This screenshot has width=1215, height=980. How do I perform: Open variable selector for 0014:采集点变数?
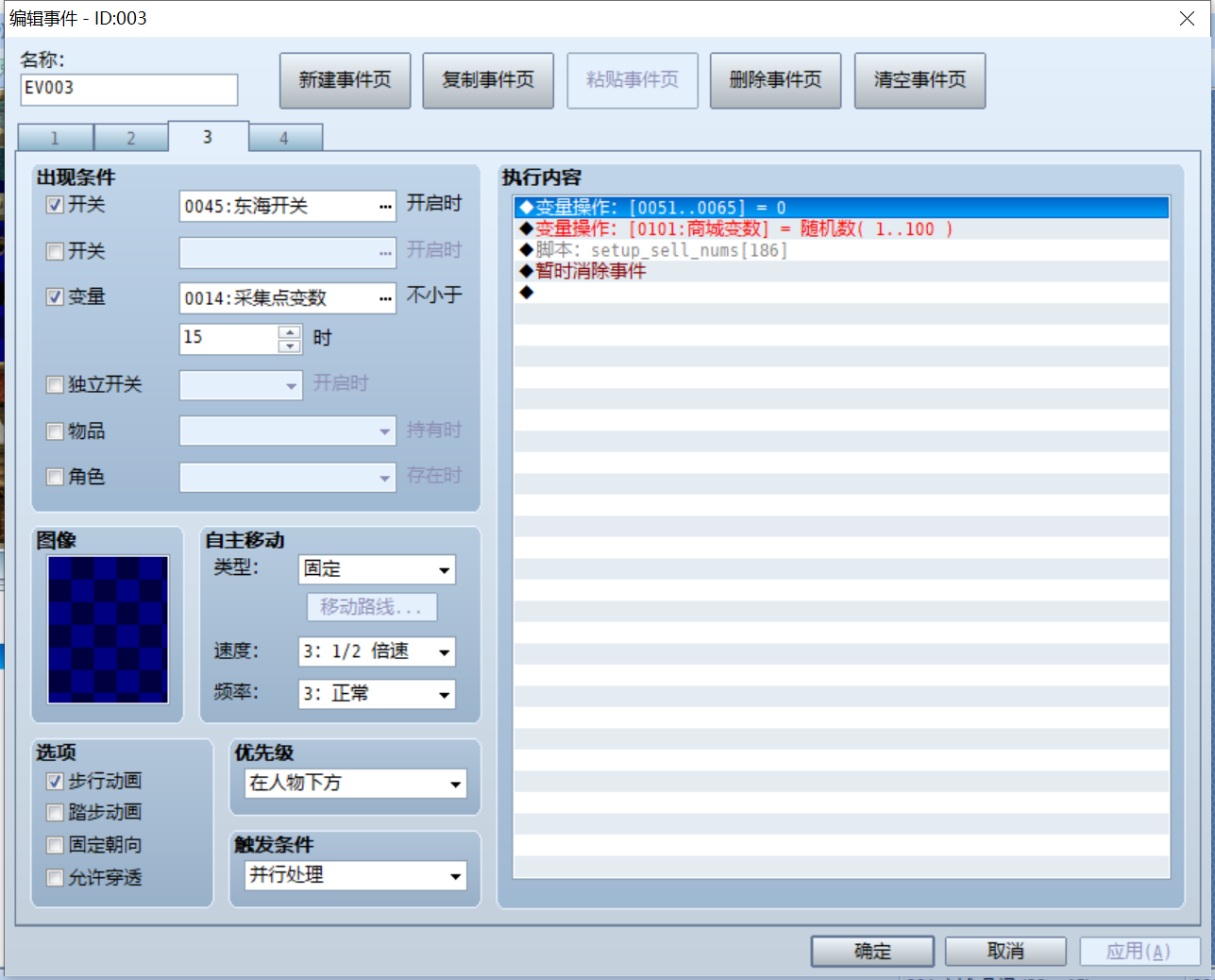click(x=385, y=298)
